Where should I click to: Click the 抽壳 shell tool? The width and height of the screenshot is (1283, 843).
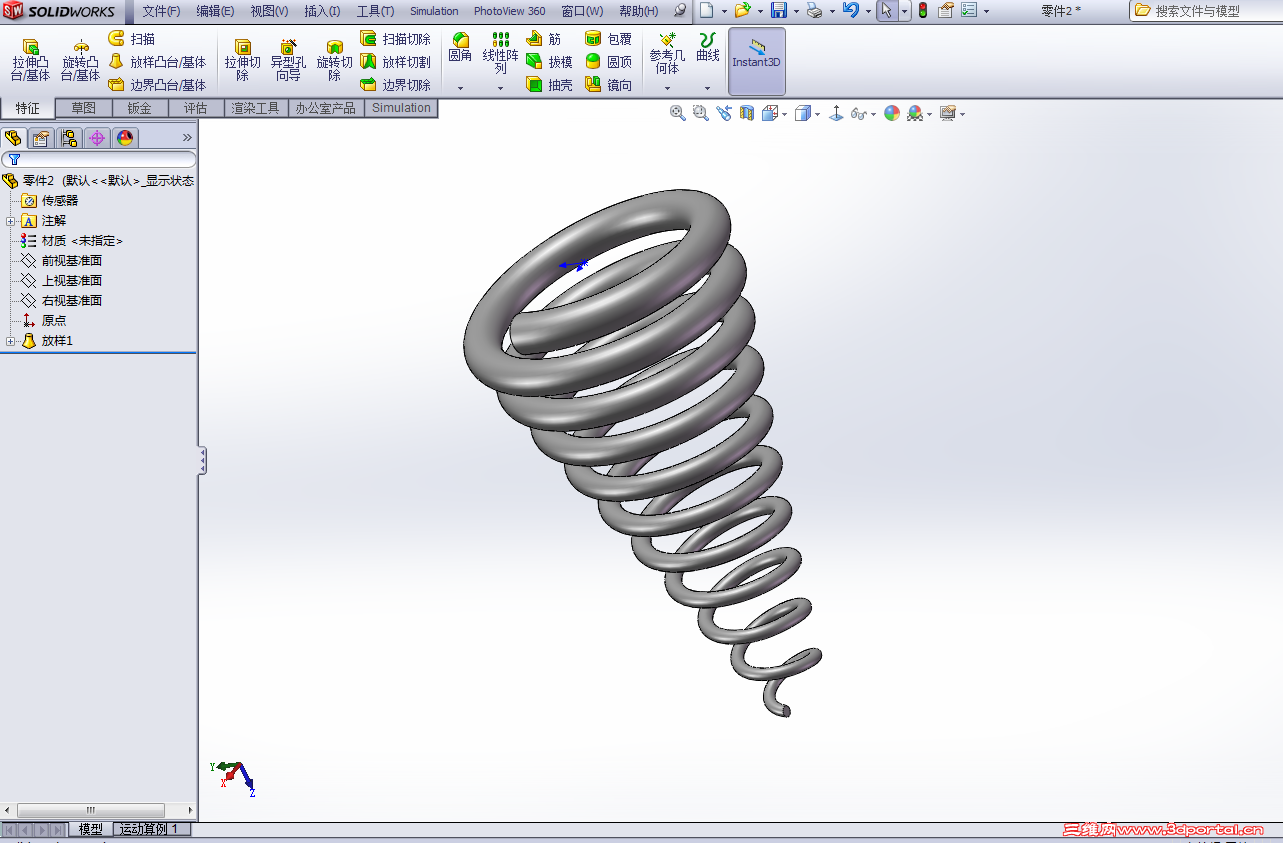tap(549, 85)
